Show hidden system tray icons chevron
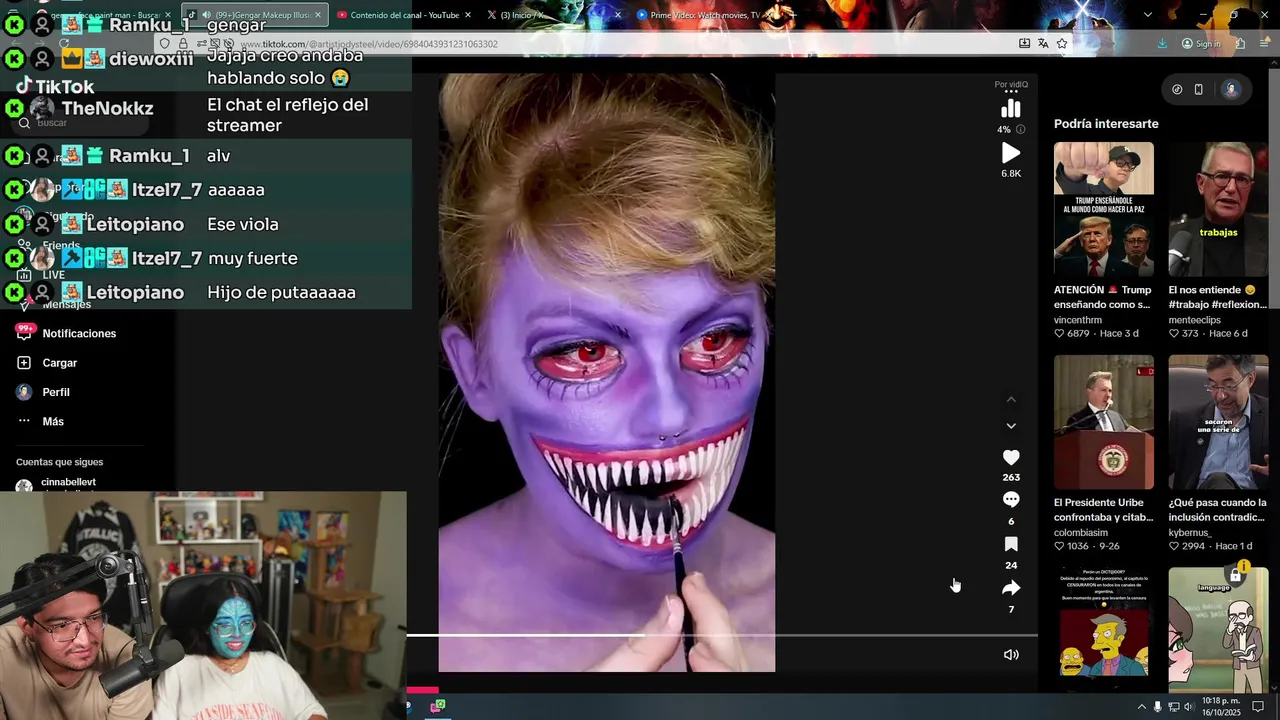 (1141, 707)
